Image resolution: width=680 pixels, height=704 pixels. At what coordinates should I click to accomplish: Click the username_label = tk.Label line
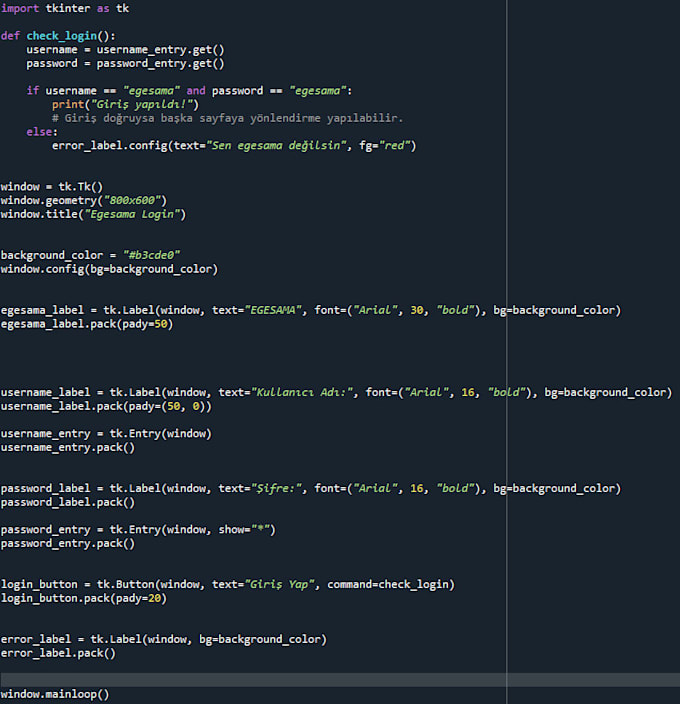click(x=336, y=392)
